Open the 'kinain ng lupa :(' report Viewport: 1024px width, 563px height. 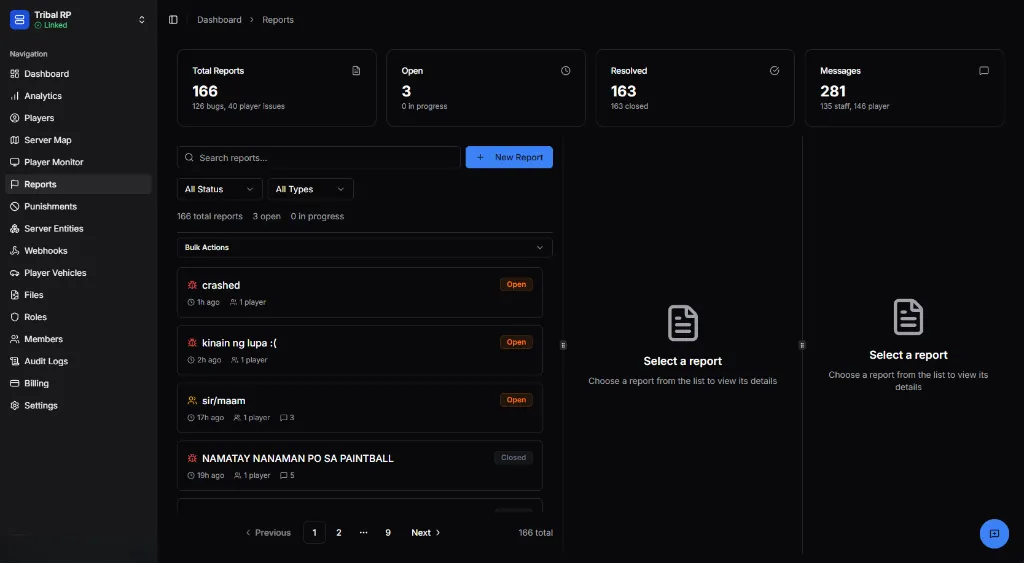coord(360,350)
